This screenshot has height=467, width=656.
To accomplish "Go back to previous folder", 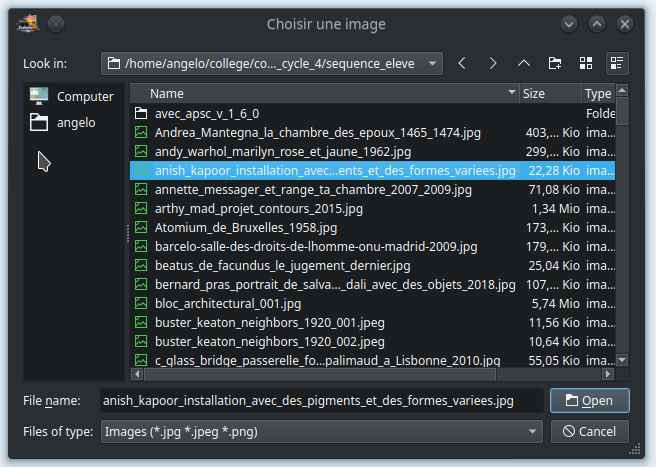I will [462, 64].
